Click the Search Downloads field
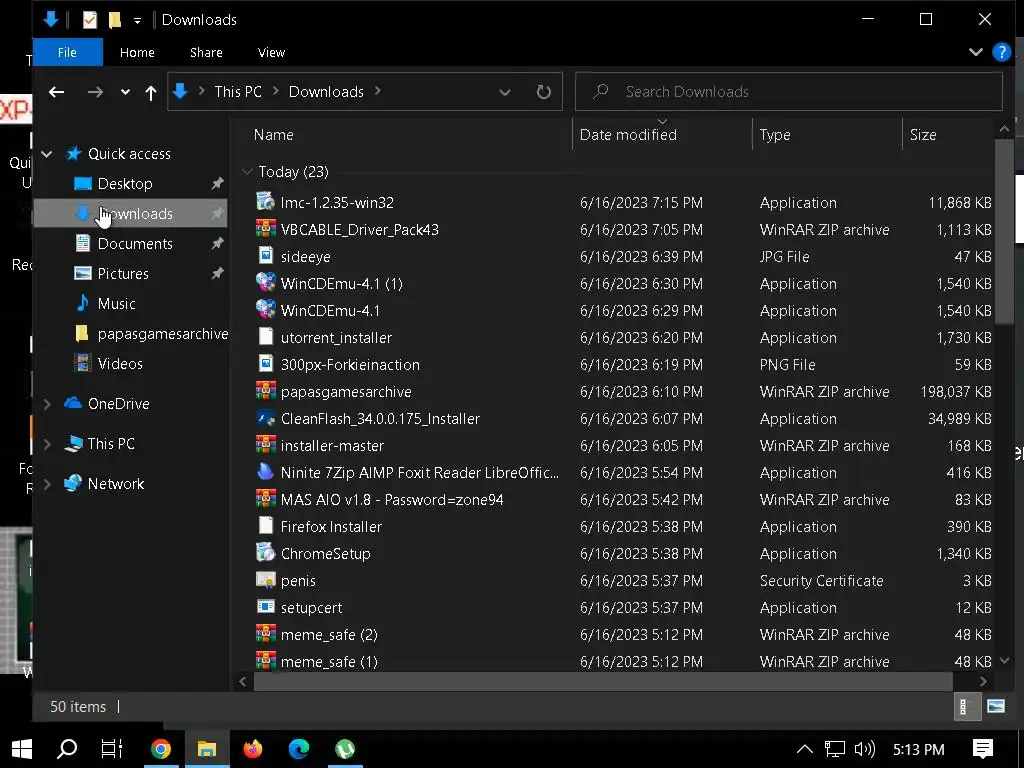The image size is (1024, 768). pyautogui.click(x=788, y=91)
